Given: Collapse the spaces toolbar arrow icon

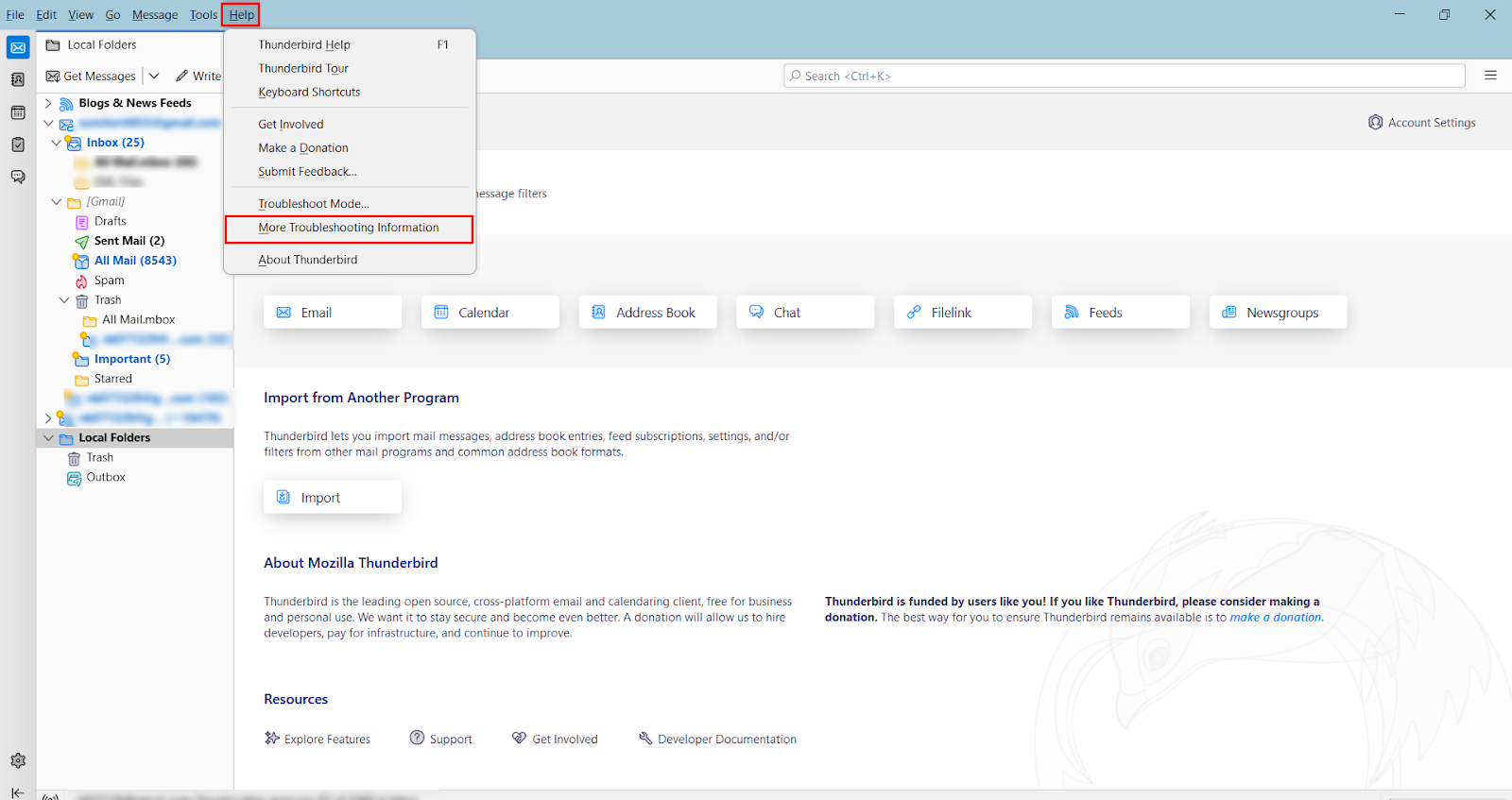Looking at the screenshot, I should point(18,791).
